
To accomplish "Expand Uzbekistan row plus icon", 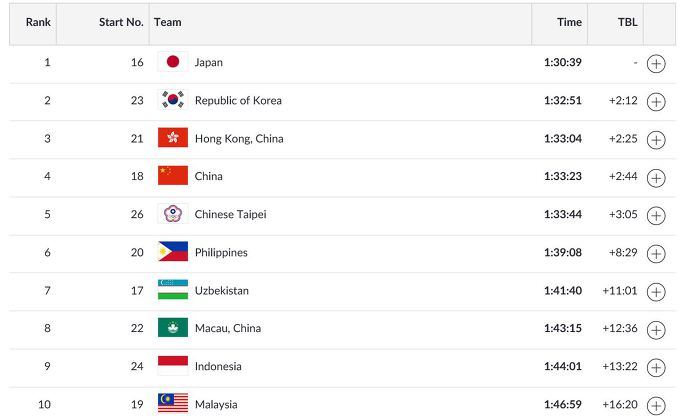I will (656, 292).
